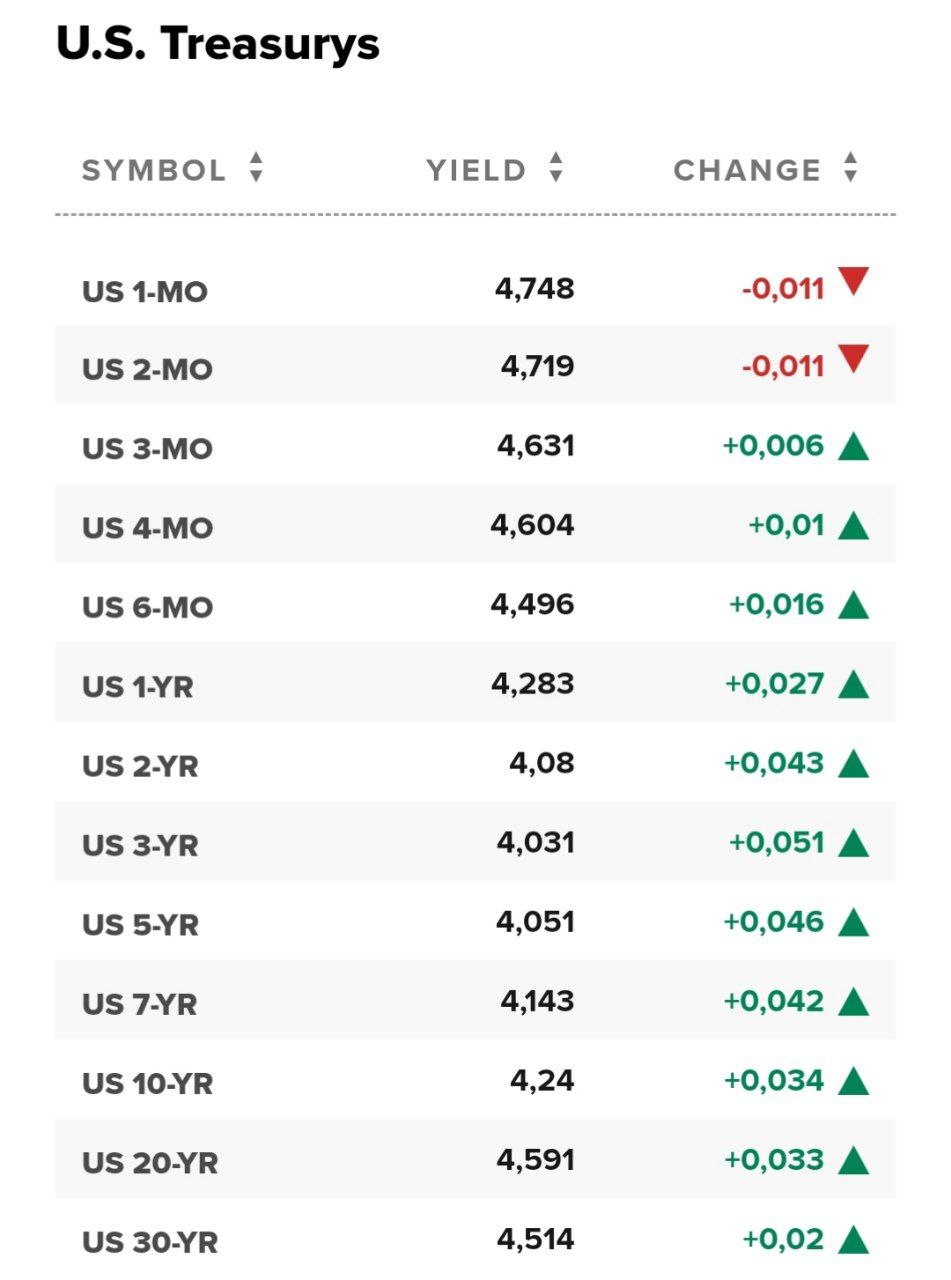951x1280 pixels.
Task: Open the US 1-MO treasury link
Action: tap(145, 292)
